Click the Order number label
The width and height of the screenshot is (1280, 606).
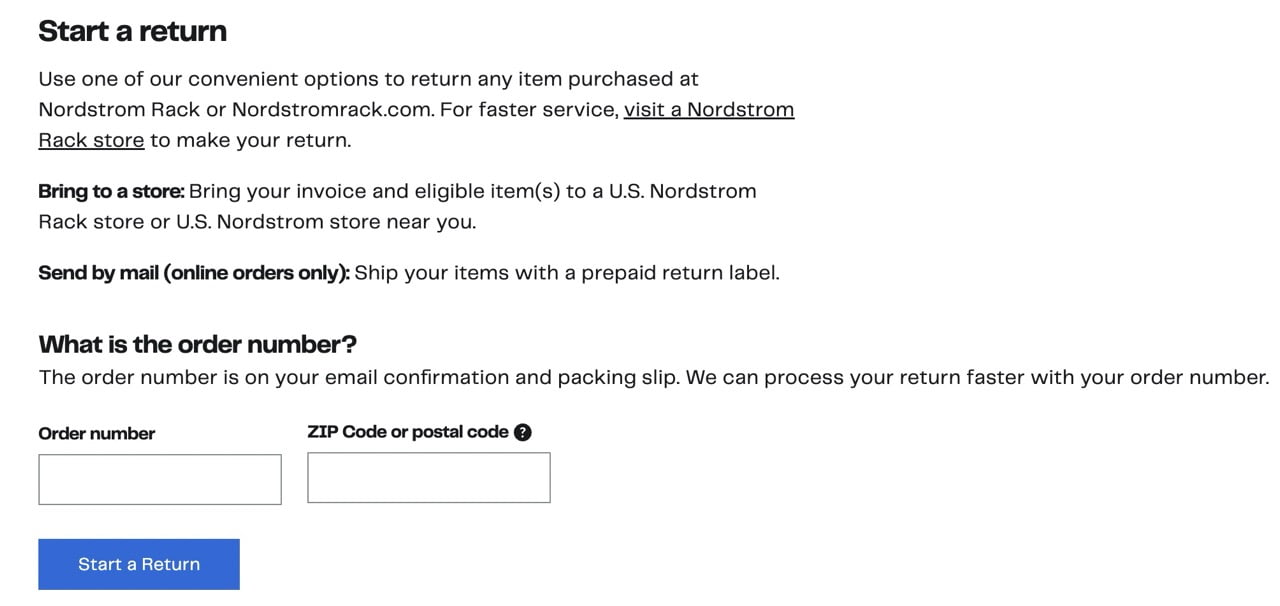pyautogui.click(x=96, y=433)
